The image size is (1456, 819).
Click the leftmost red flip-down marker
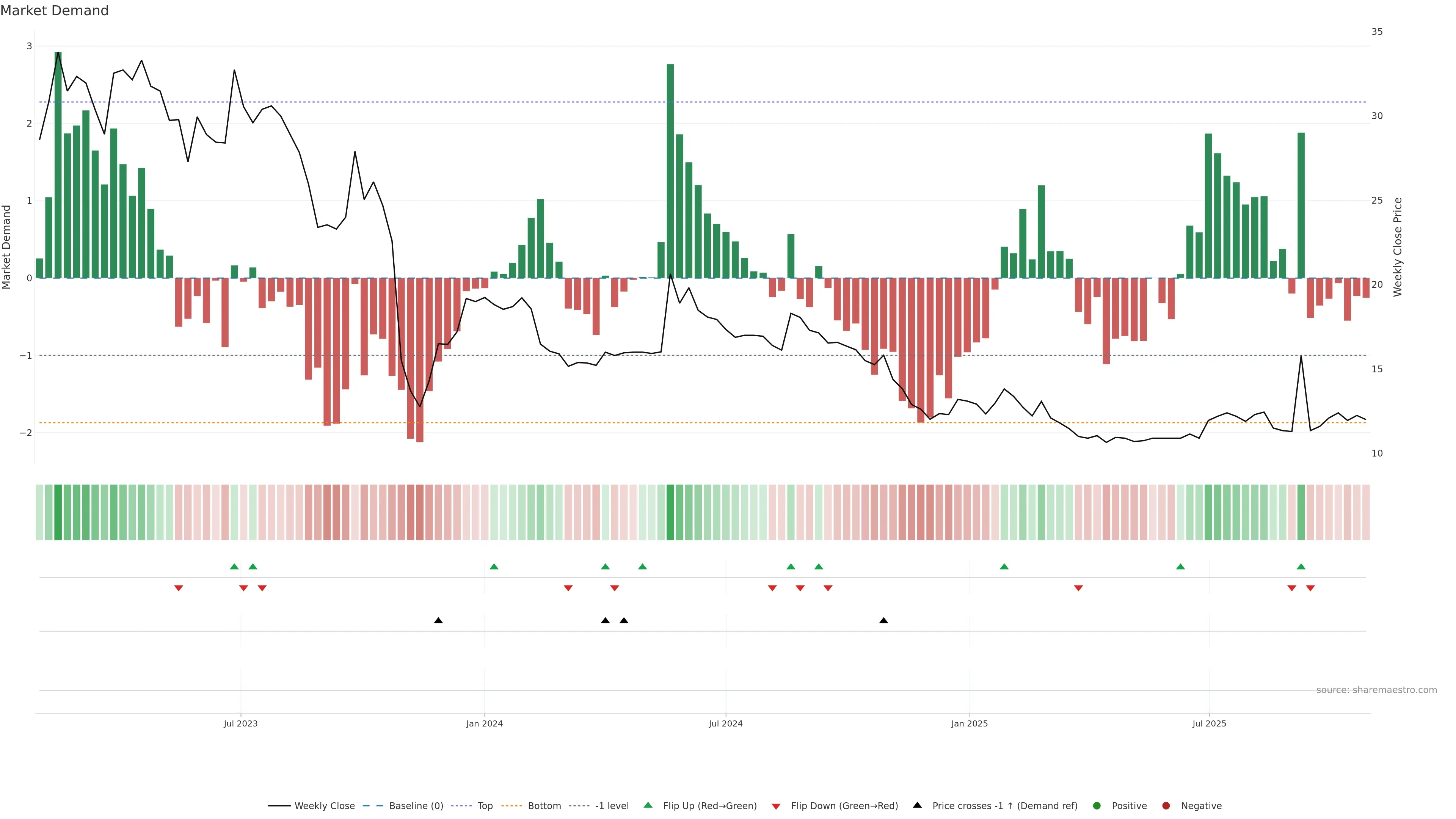point(179,588)
